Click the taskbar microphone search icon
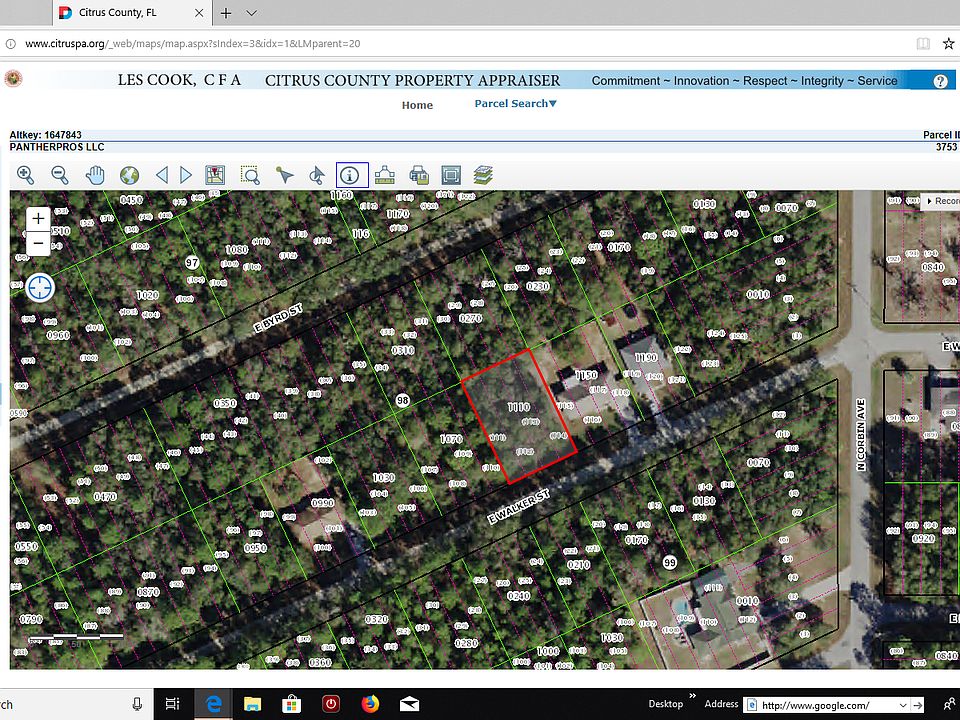The height and width of the screenshot is (720, 960). click(137, 704)
